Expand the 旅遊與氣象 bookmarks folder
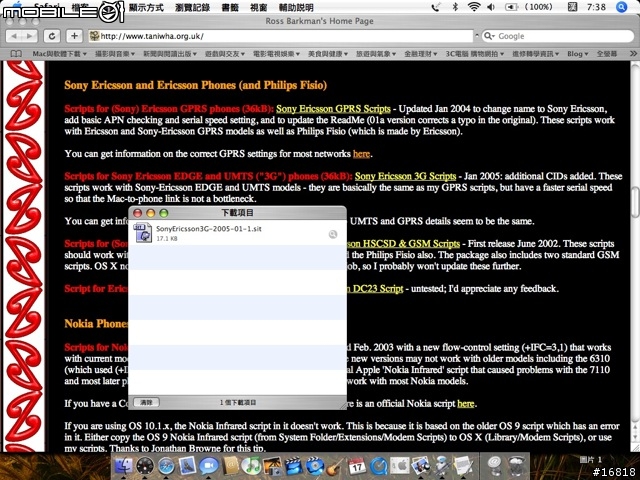 [x=376, y=54]
